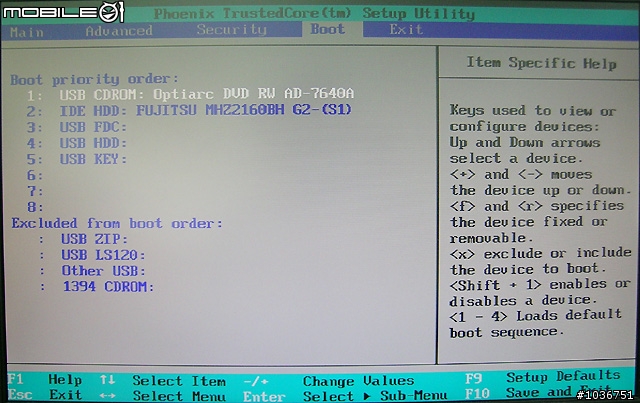Click F10 Save and Exit in footer
Image resolution: width=640 pixels, height=403 pixels.
coord(539,393)
